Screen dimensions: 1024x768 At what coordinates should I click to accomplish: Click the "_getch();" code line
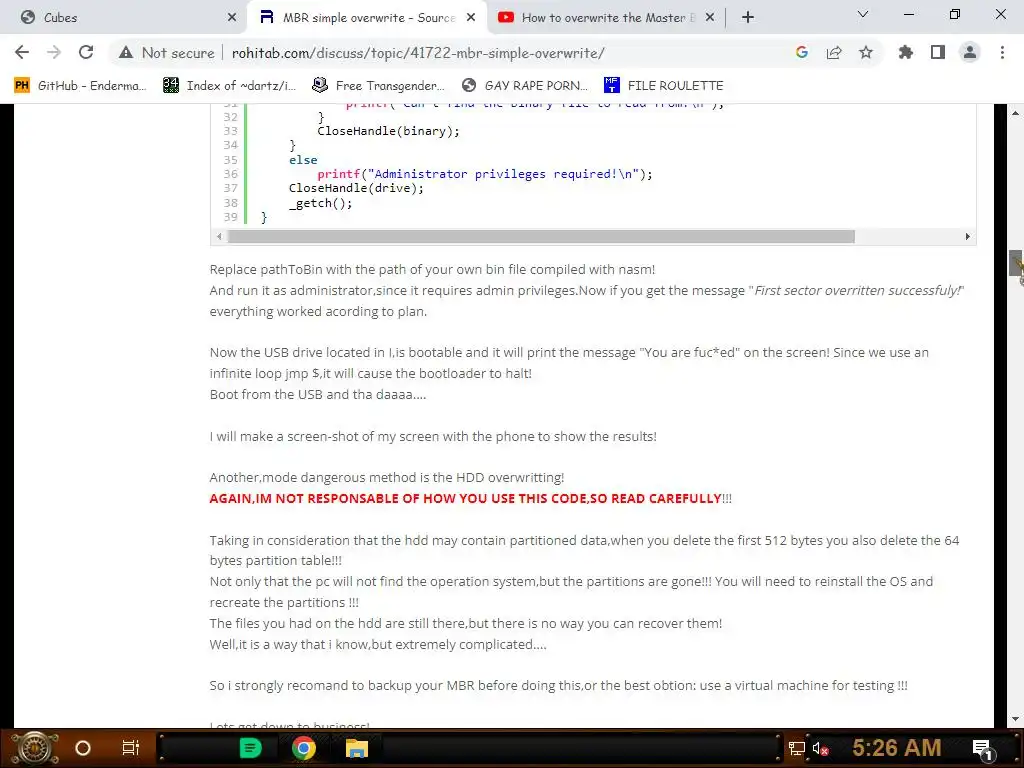(321, 203)
